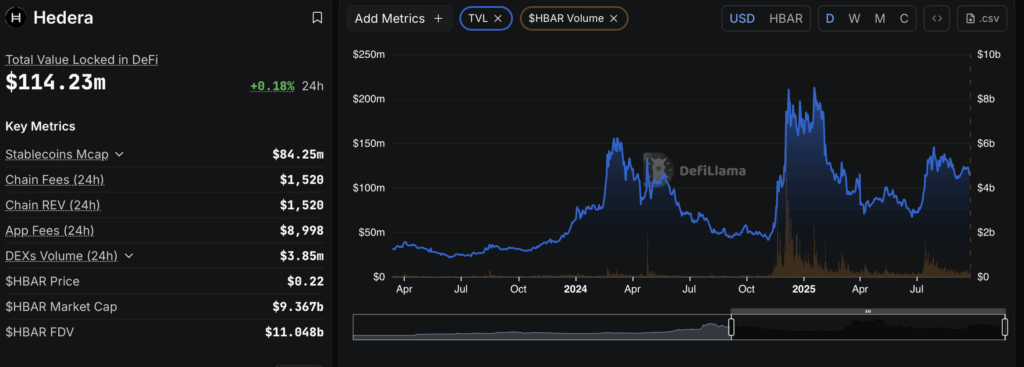Click the 2025 label on chart axis
Viewport: 1024px width, 367px height.
coord(804,288)
